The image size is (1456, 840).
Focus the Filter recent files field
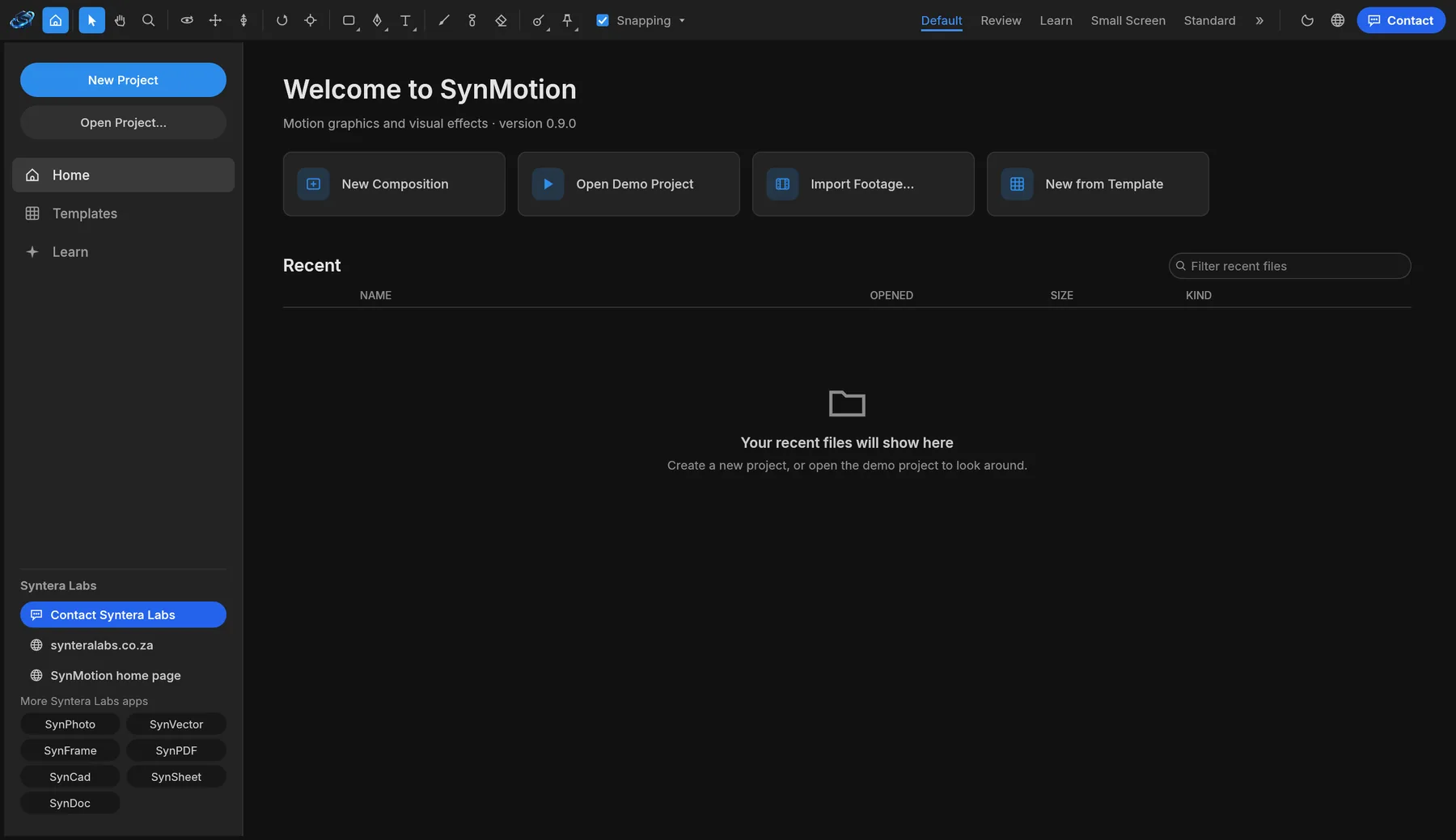coord(1289,266)
